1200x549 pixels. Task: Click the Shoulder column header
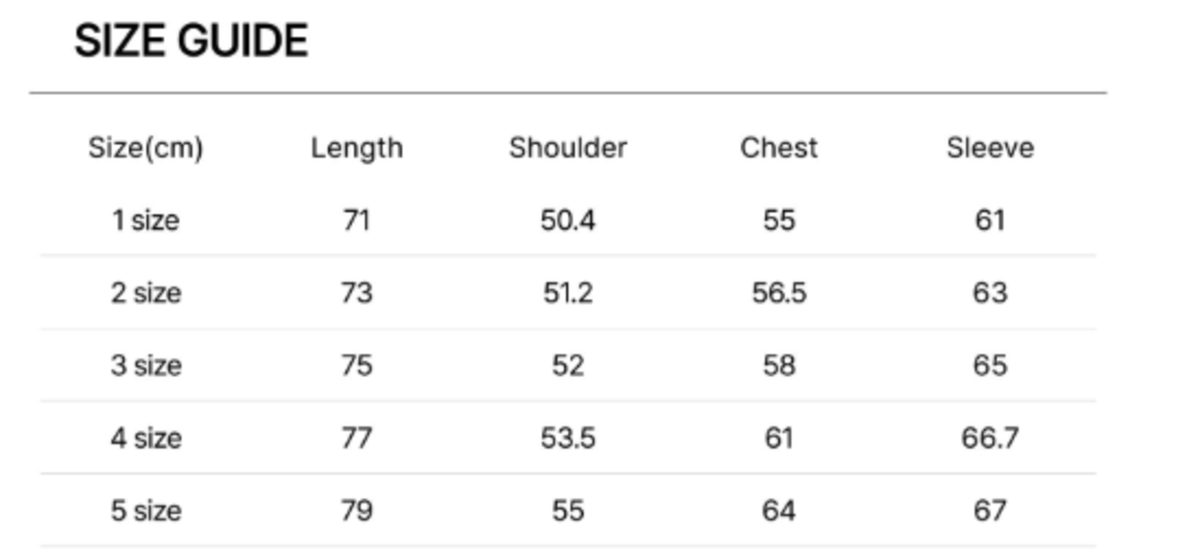pos(568,148)
